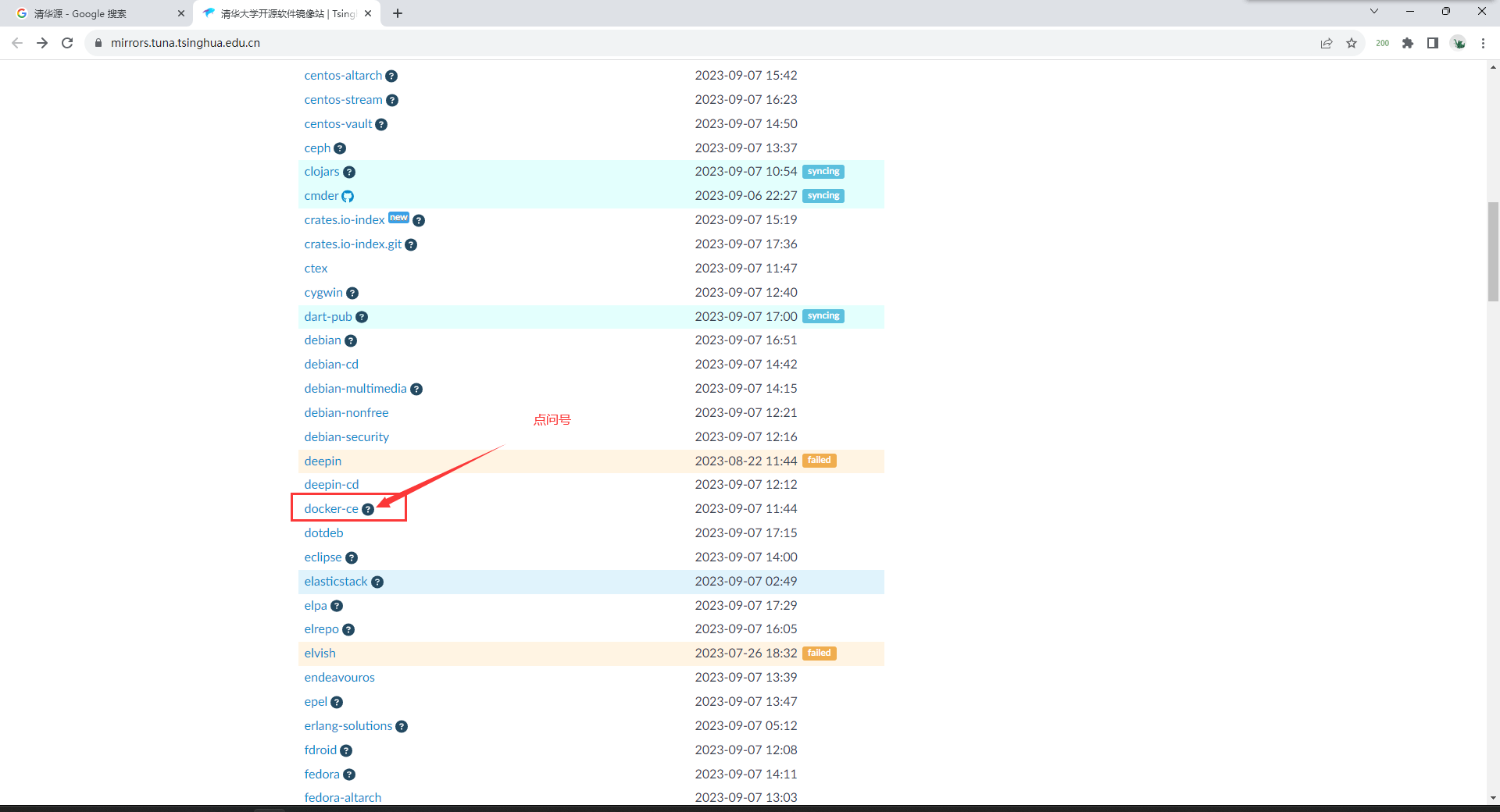Viewport: 1500px width, 812px height.
Task: Open the fedora-altarch mirror link
Action: [343, 798]
